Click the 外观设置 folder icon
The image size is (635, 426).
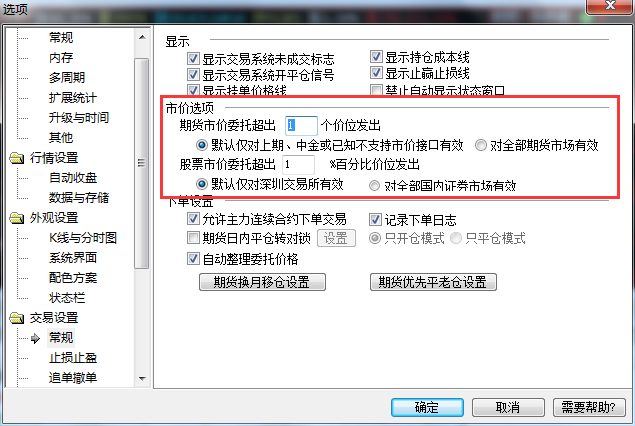point(17,218)
